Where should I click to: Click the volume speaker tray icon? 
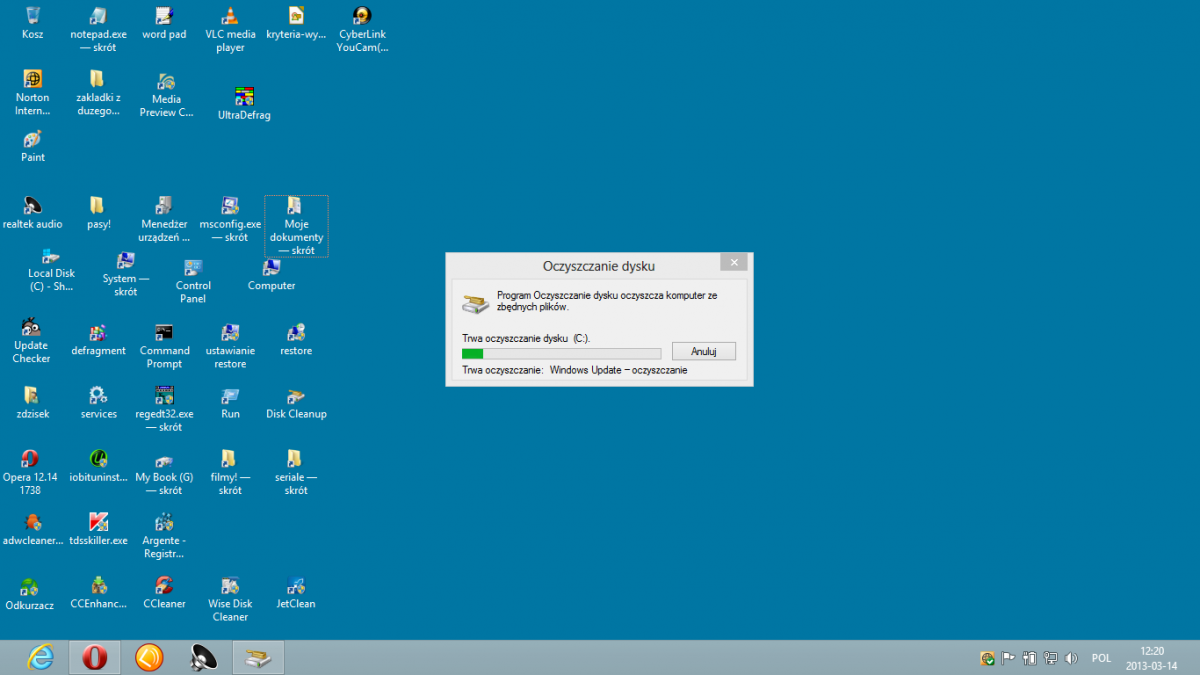pyautogui.click(x=1072, y=658)
